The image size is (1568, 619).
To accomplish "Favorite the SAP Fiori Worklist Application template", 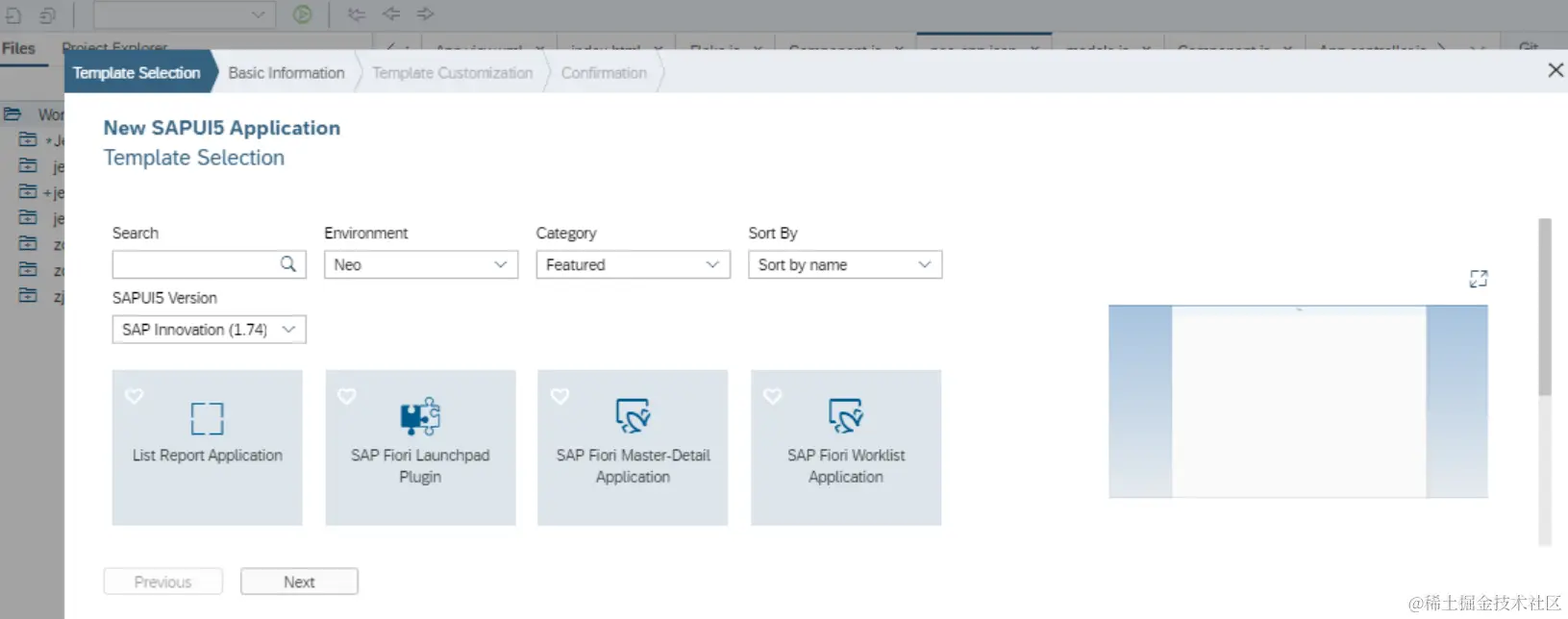I will coord(772,396).
